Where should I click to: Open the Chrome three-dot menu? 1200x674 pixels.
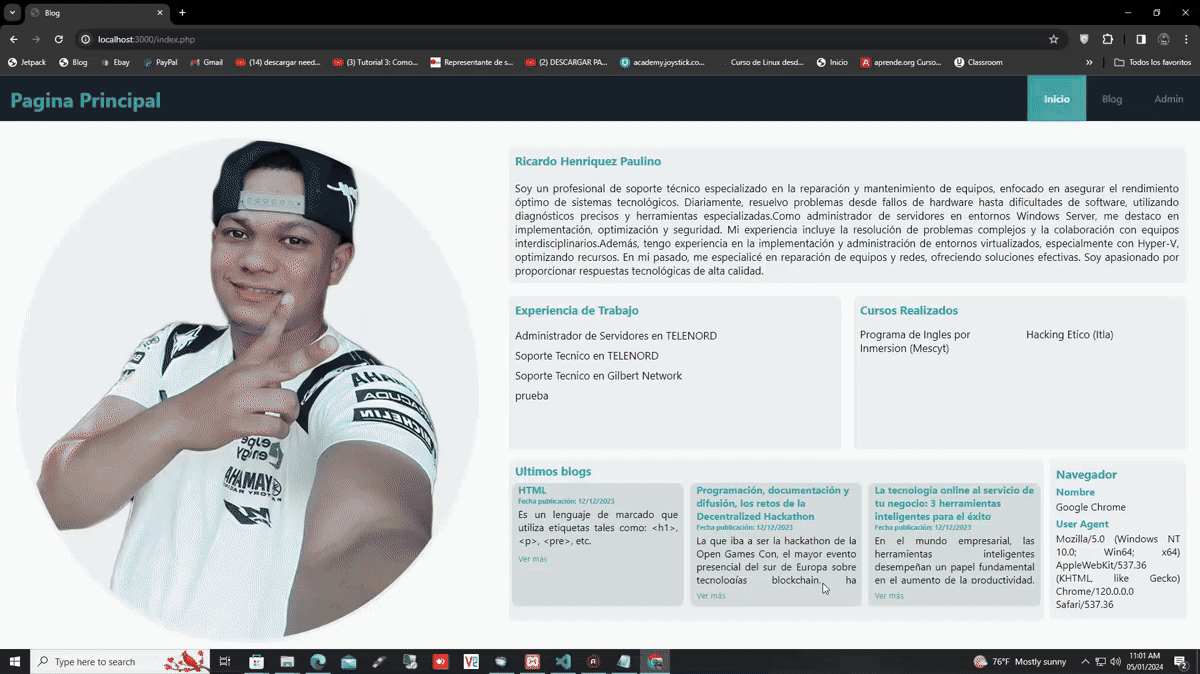tap(1185, 39)
